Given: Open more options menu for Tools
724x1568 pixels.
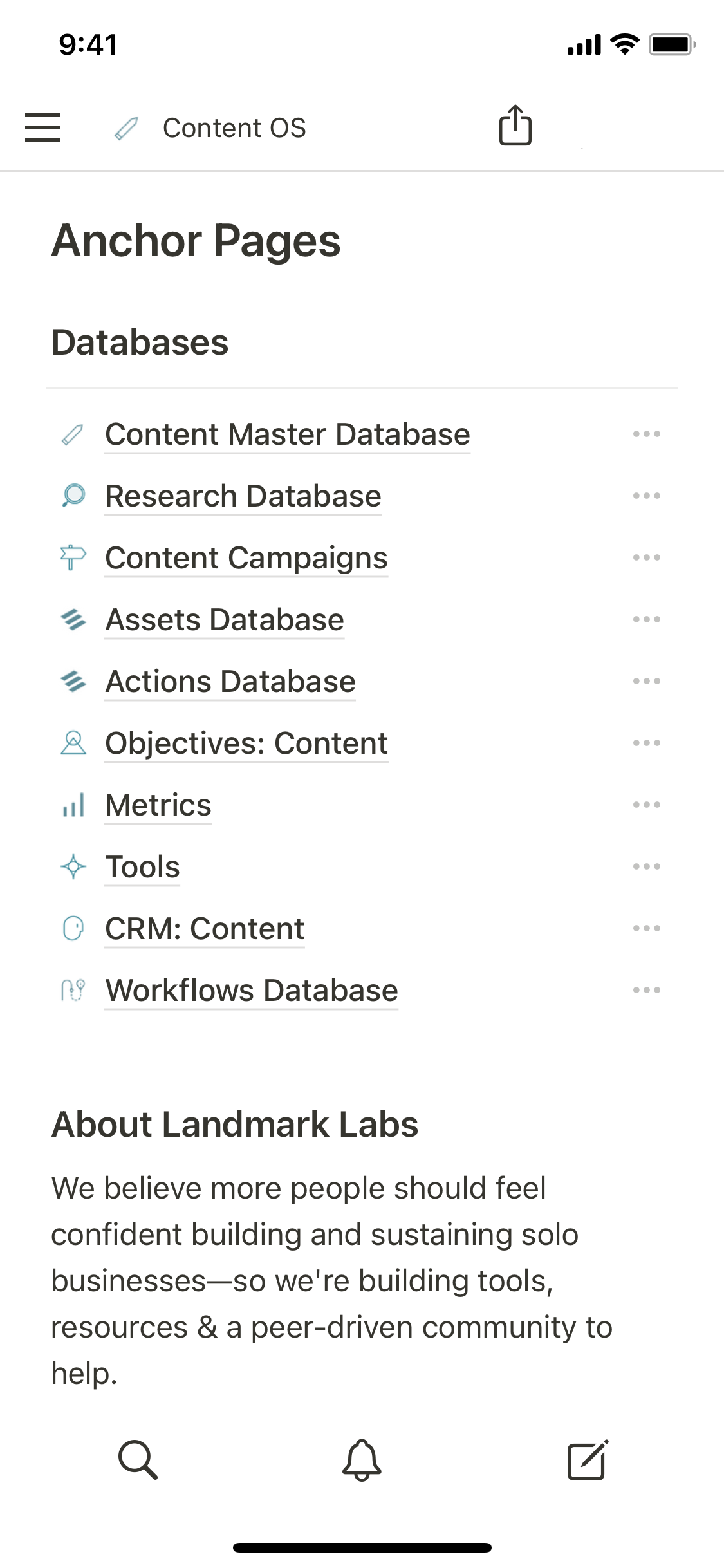Looking at the screenshot, I should (x=646, y=866).
